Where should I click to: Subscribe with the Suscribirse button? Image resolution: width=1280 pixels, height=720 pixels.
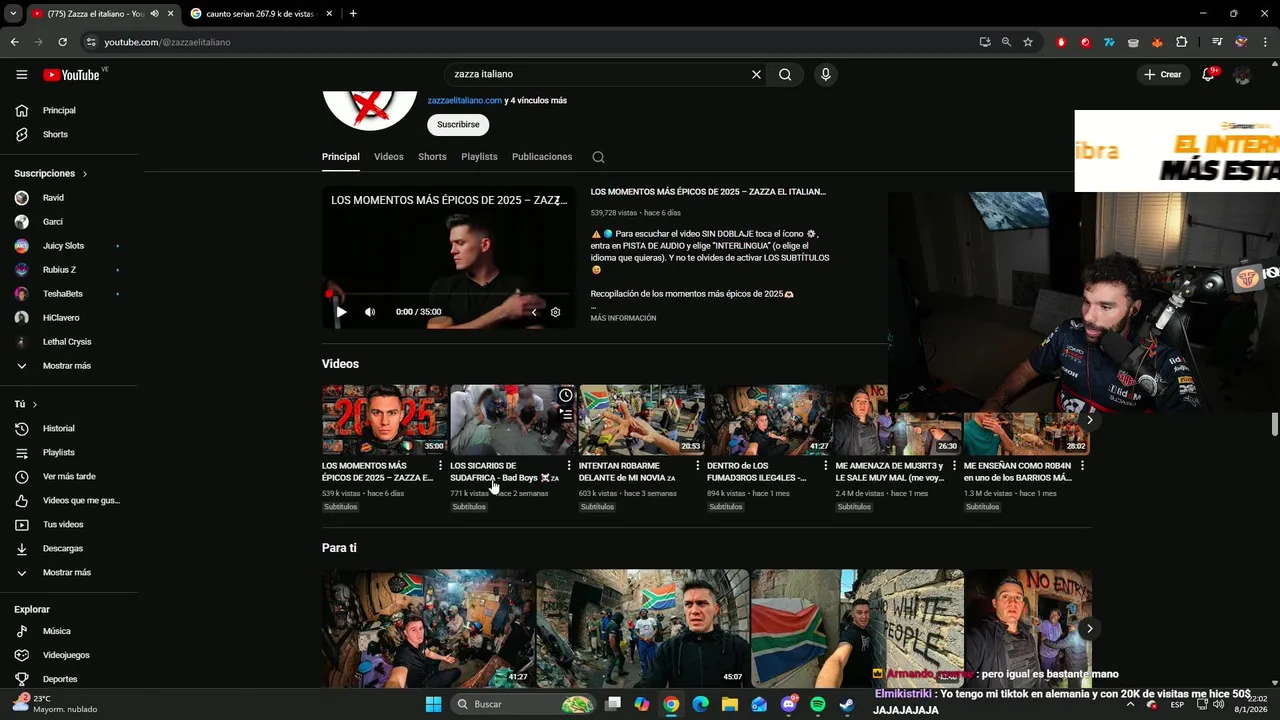pos(458,125)
